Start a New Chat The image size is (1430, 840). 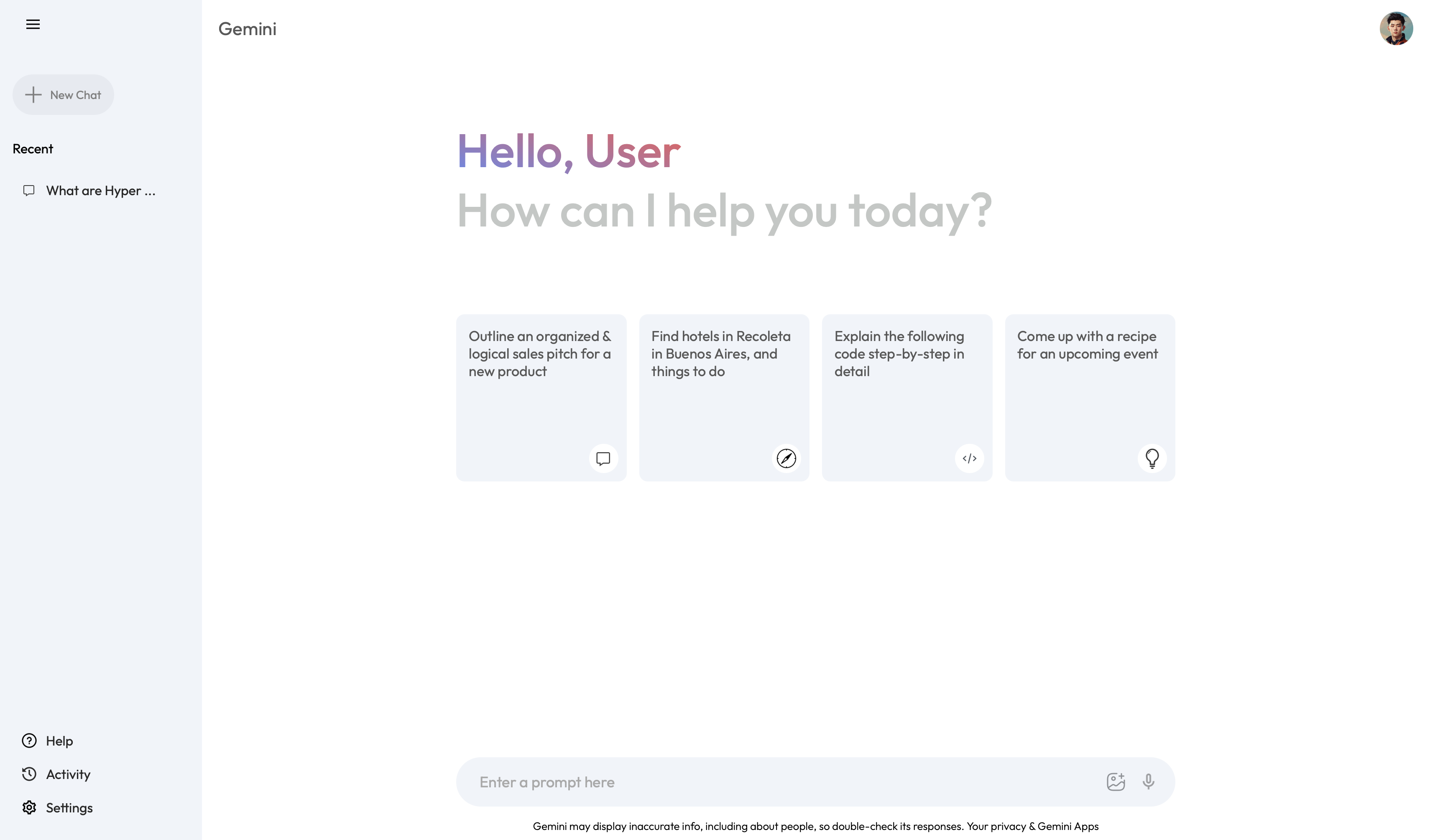click(x=63, y=95)
